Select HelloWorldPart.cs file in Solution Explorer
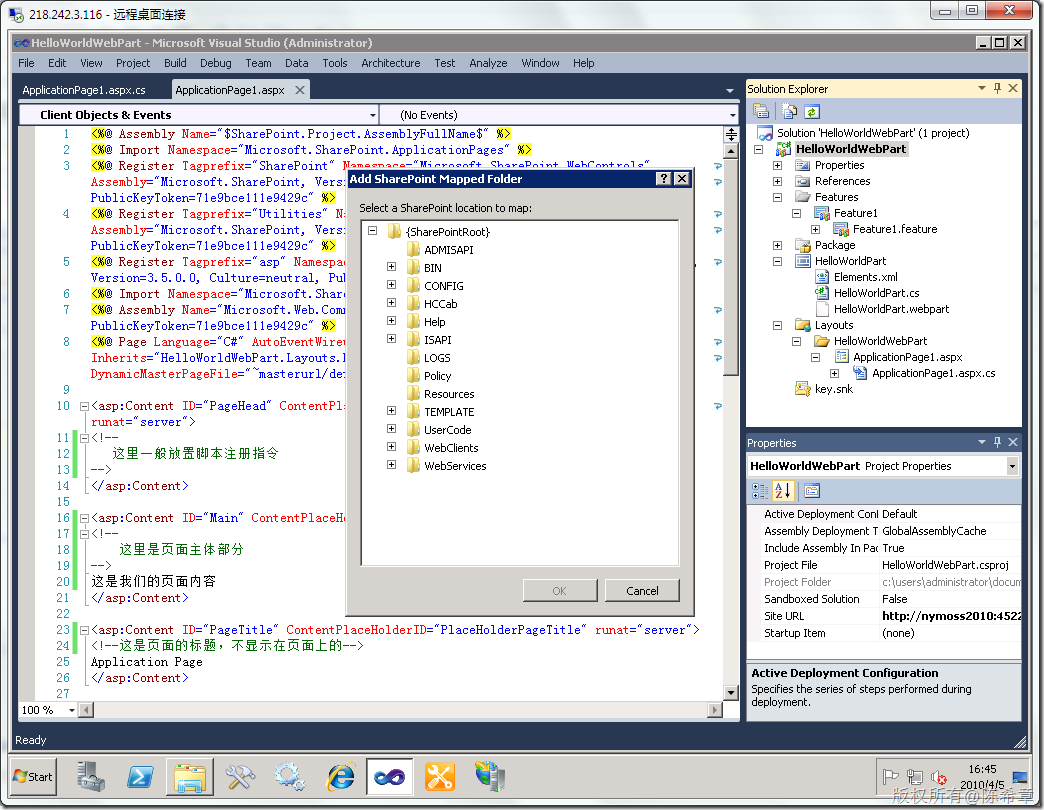Viewport: 1044px width, 810px height. click(876, 293)
